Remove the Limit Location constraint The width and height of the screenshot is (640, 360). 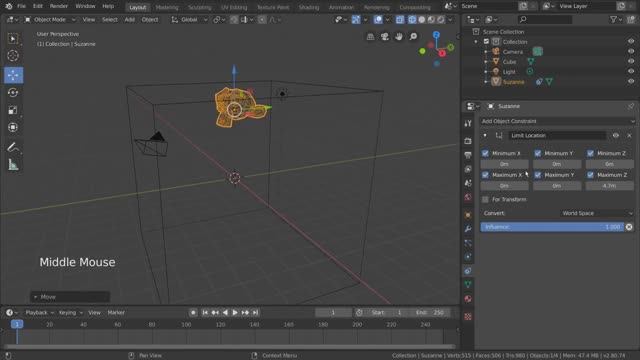[x=629, y=135]
